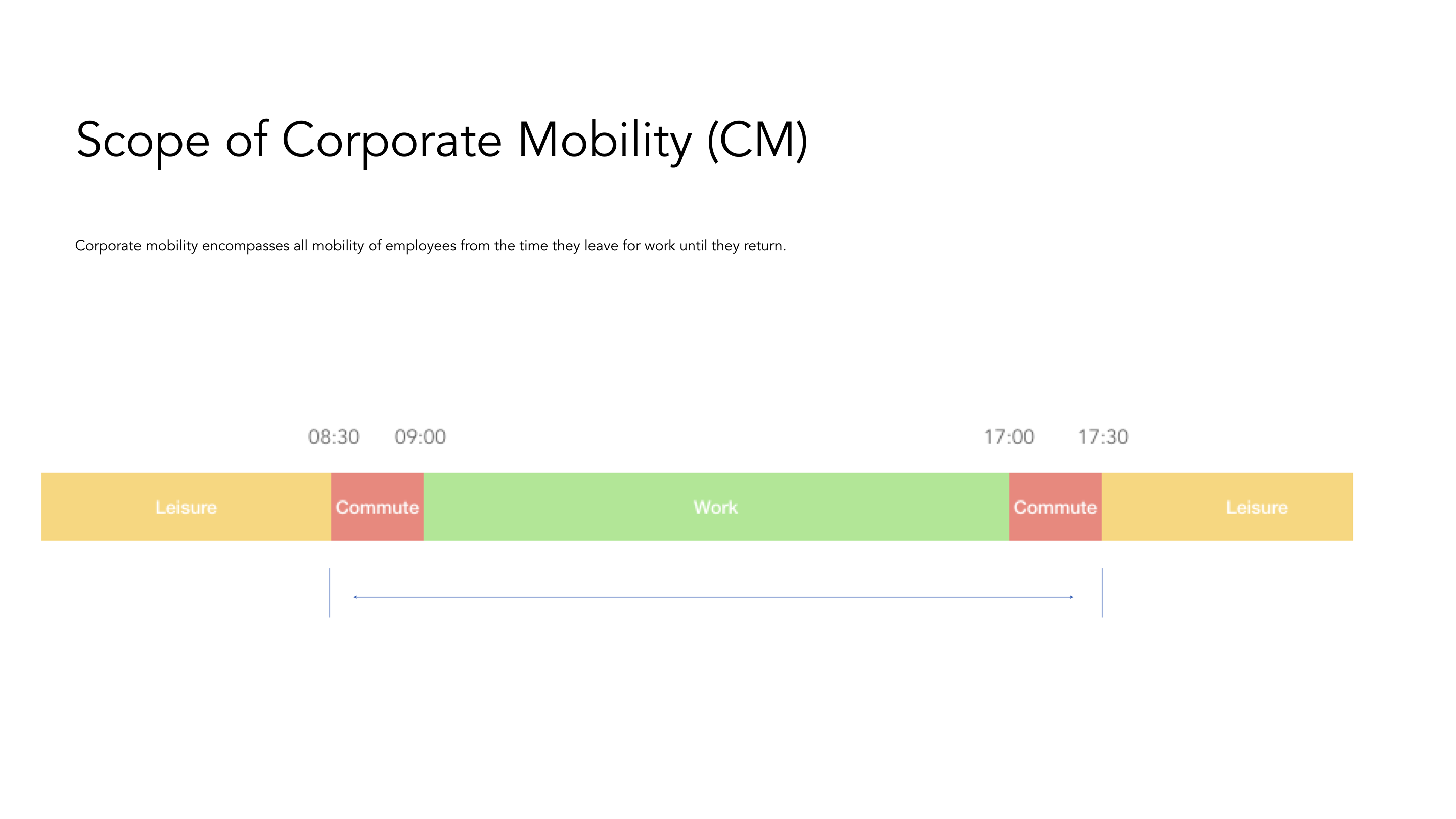Click the right arrowhead of blue line
Viewport: 1456px width, 819px height.
[x=1071, y=597]
